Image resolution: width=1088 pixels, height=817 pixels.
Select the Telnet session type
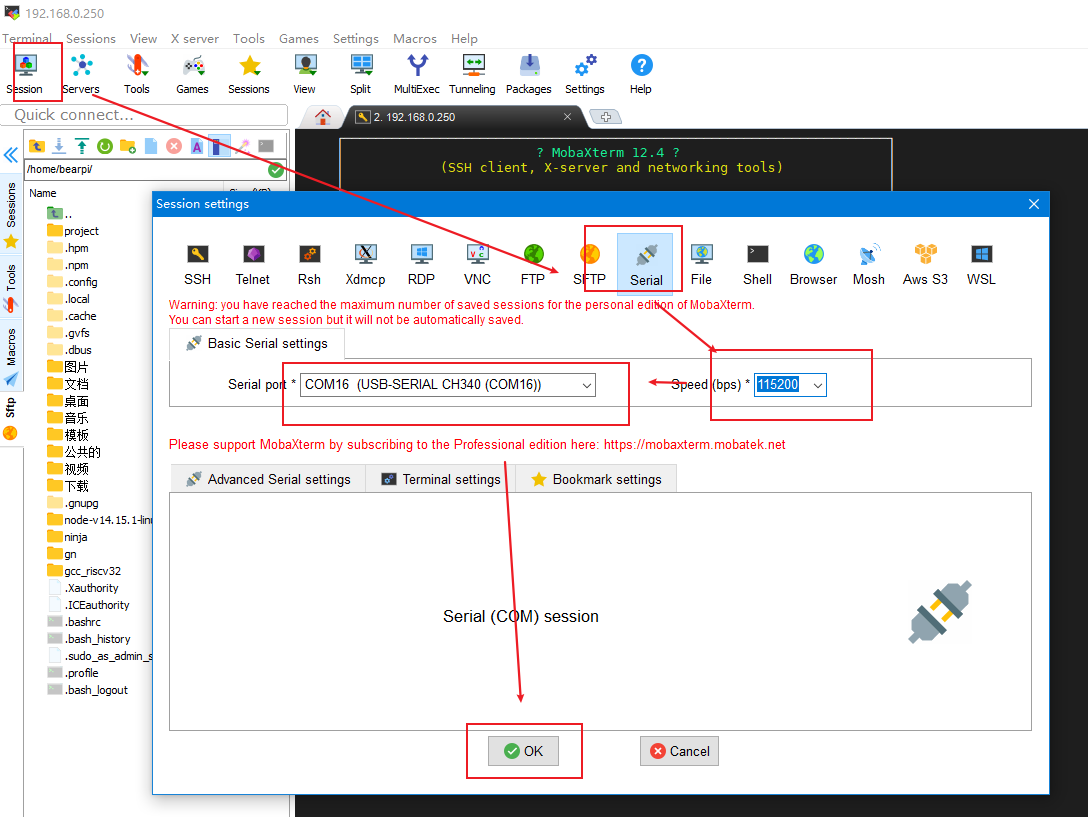point(253,264)
